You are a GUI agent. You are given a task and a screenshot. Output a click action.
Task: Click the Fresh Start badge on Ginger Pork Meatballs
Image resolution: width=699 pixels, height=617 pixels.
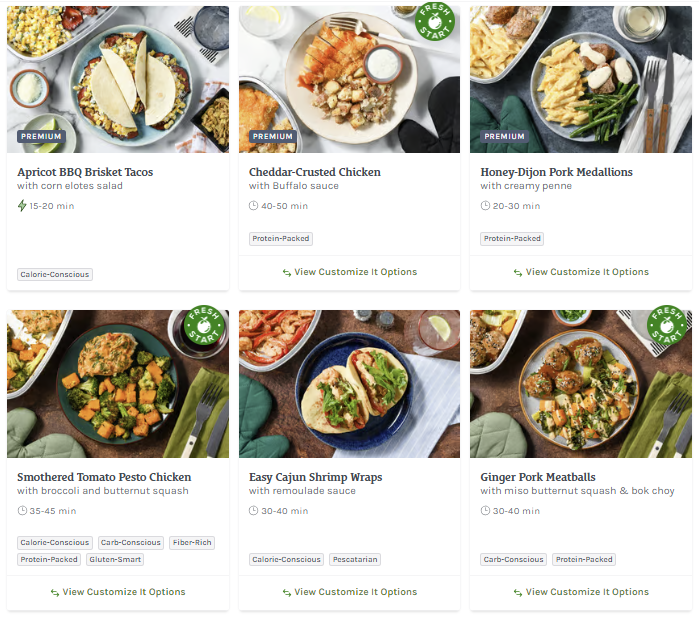667,325
